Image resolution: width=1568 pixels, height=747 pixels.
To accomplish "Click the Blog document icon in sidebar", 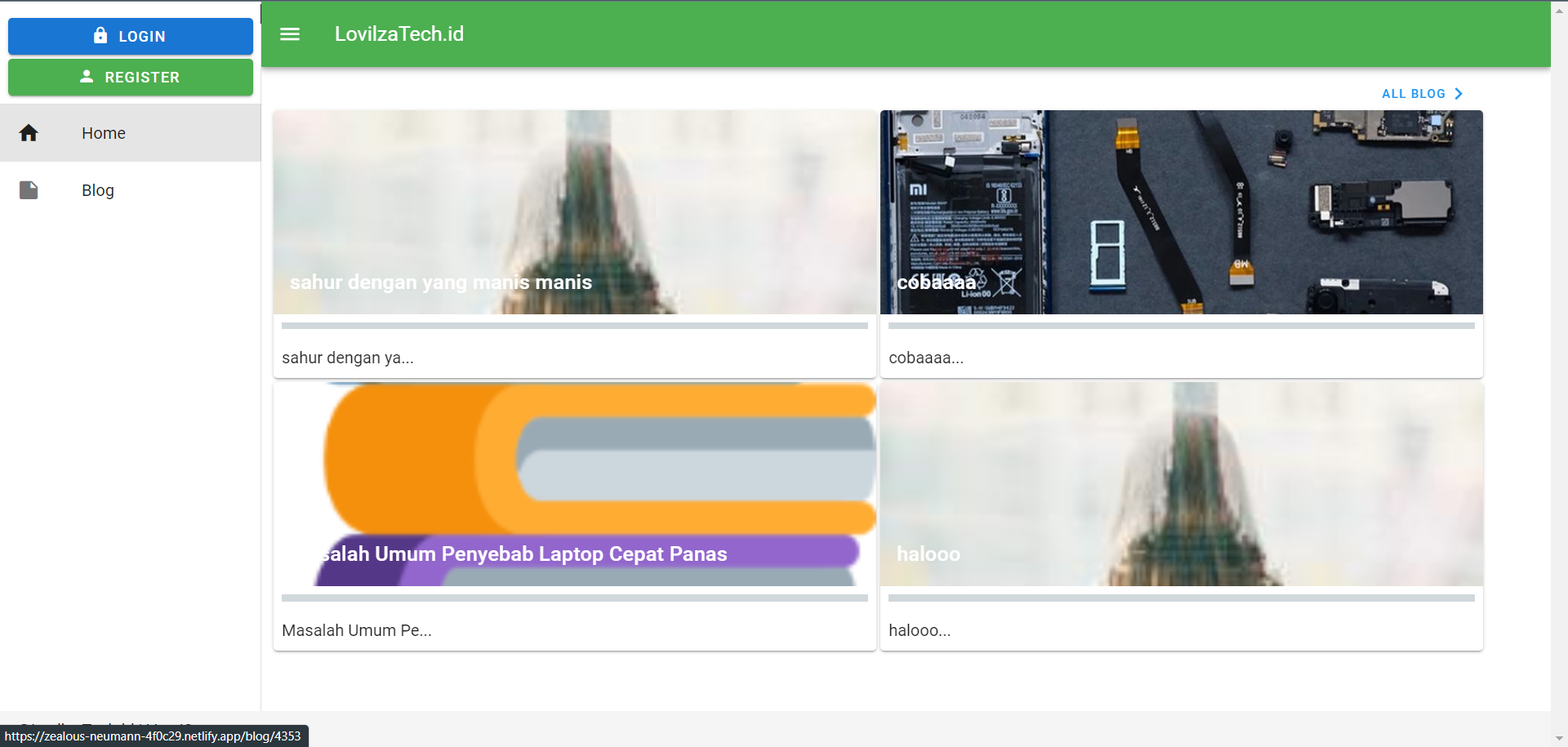I will coord(29,190).
